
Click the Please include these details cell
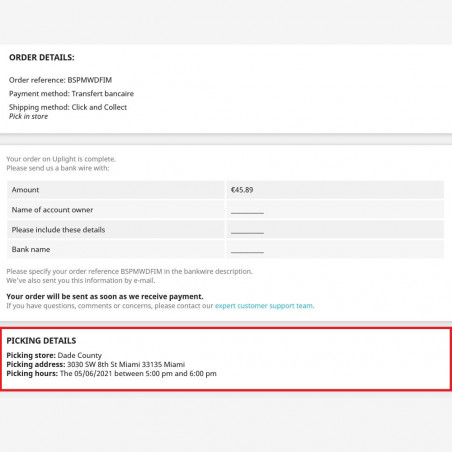(116, 230)
